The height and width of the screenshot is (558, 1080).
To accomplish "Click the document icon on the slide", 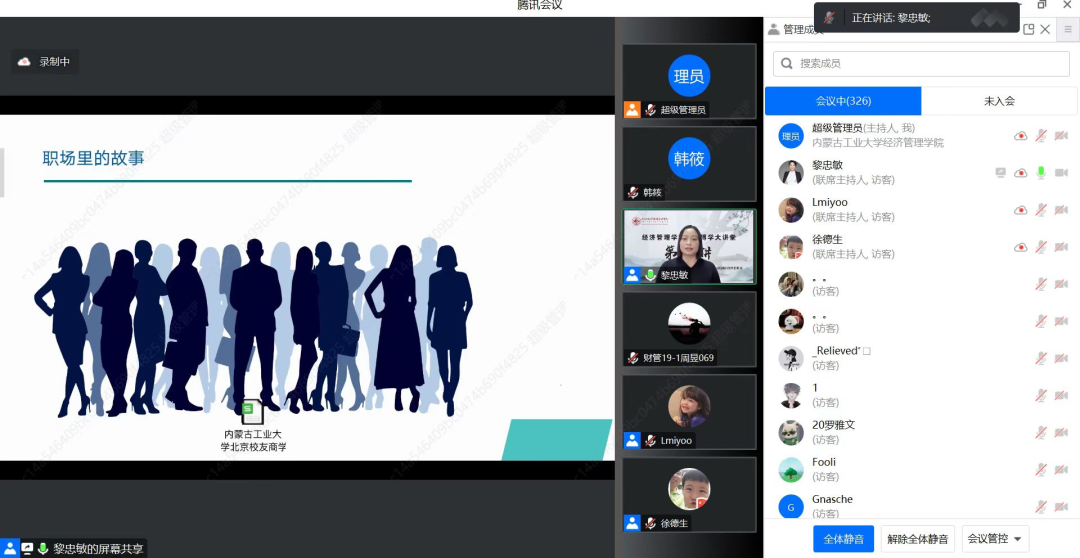I will [253, 411].
